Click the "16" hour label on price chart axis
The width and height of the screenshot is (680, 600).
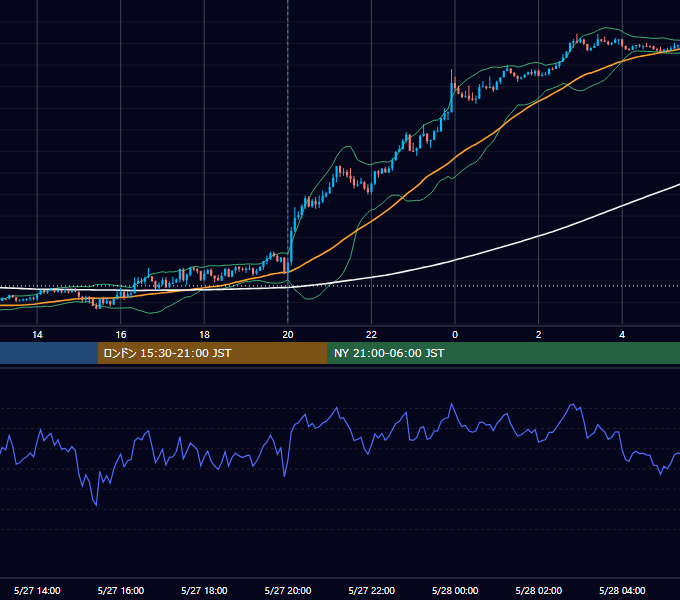point(121,335)
